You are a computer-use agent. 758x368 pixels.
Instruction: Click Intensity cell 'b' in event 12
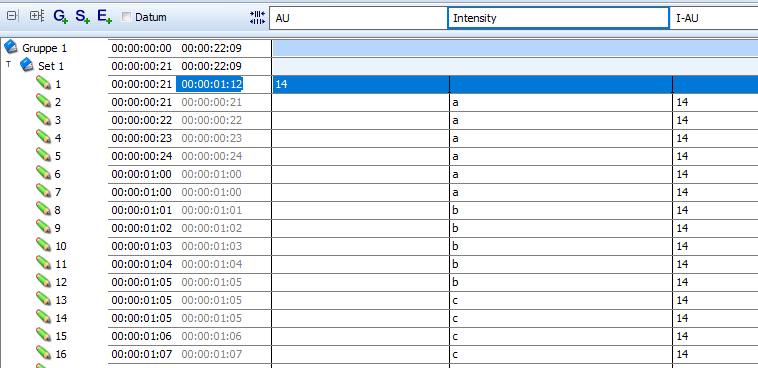click(561, 282)
